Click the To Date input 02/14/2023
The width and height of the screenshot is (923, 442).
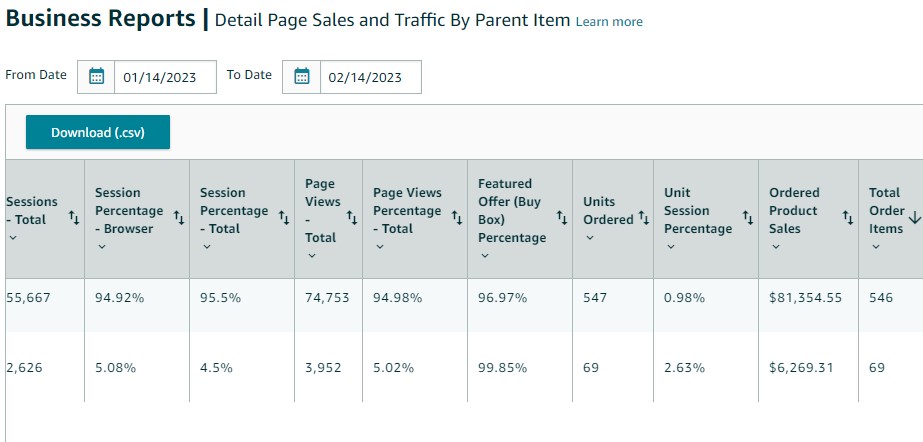point(370,77)
